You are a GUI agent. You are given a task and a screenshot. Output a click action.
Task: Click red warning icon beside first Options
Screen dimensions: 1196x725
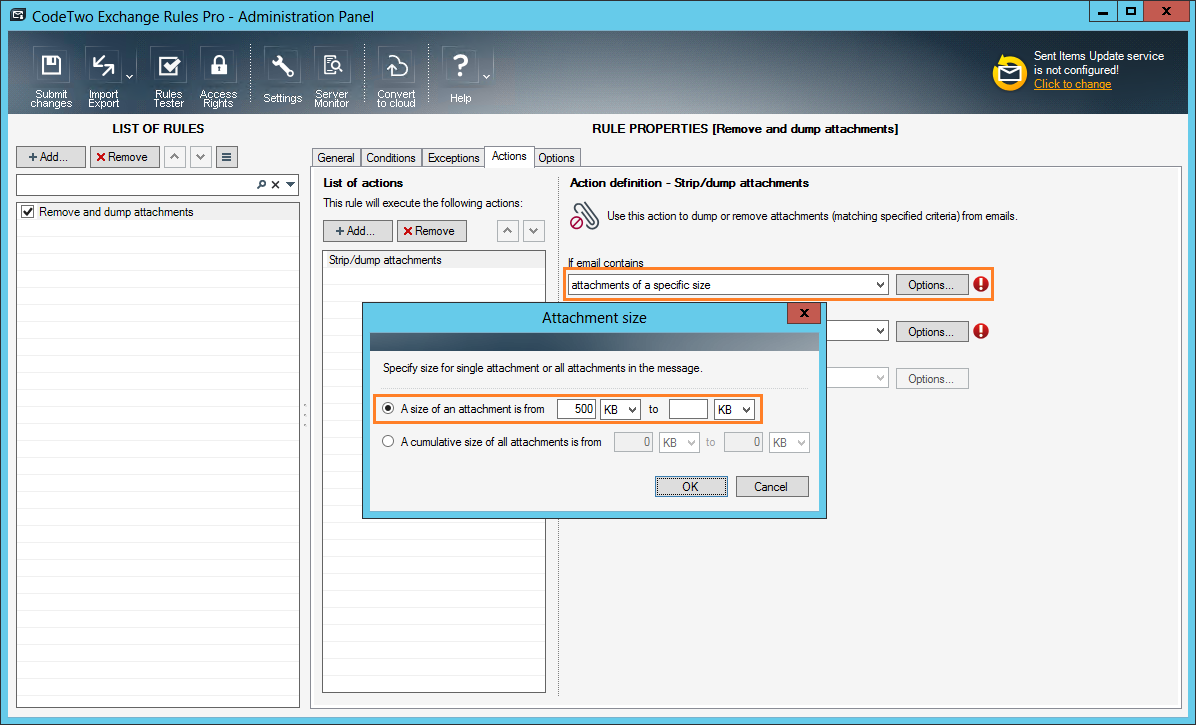tap(981, 284)
